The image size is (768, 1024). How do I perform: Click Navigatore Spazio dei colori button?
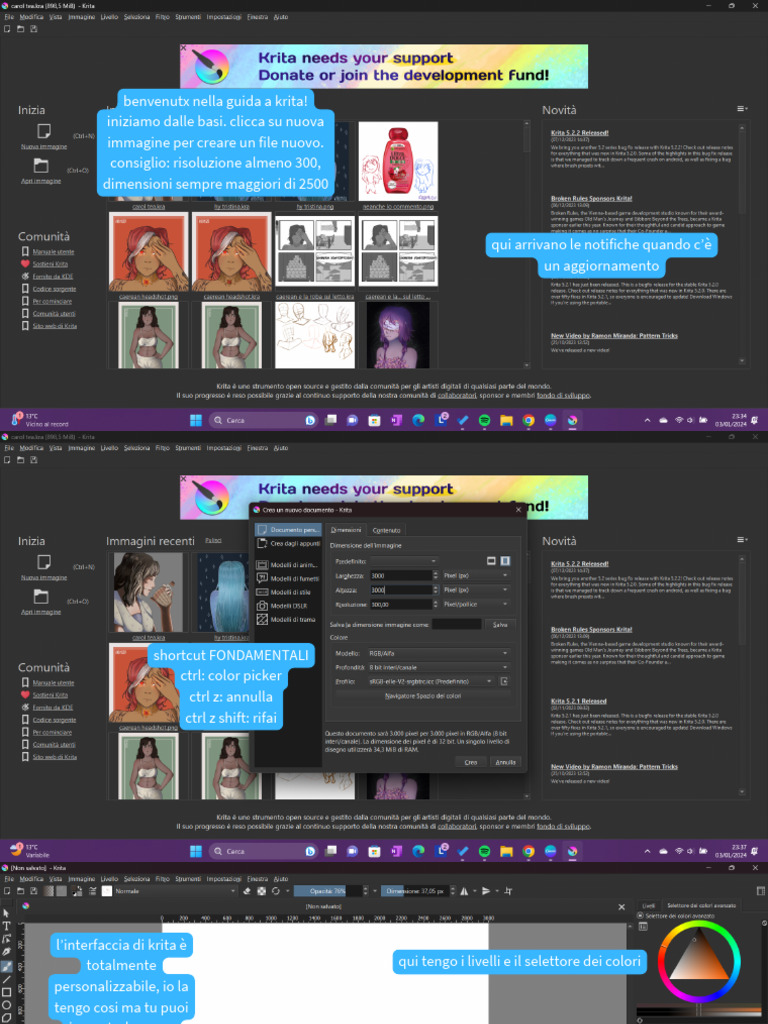pos(423,696)
